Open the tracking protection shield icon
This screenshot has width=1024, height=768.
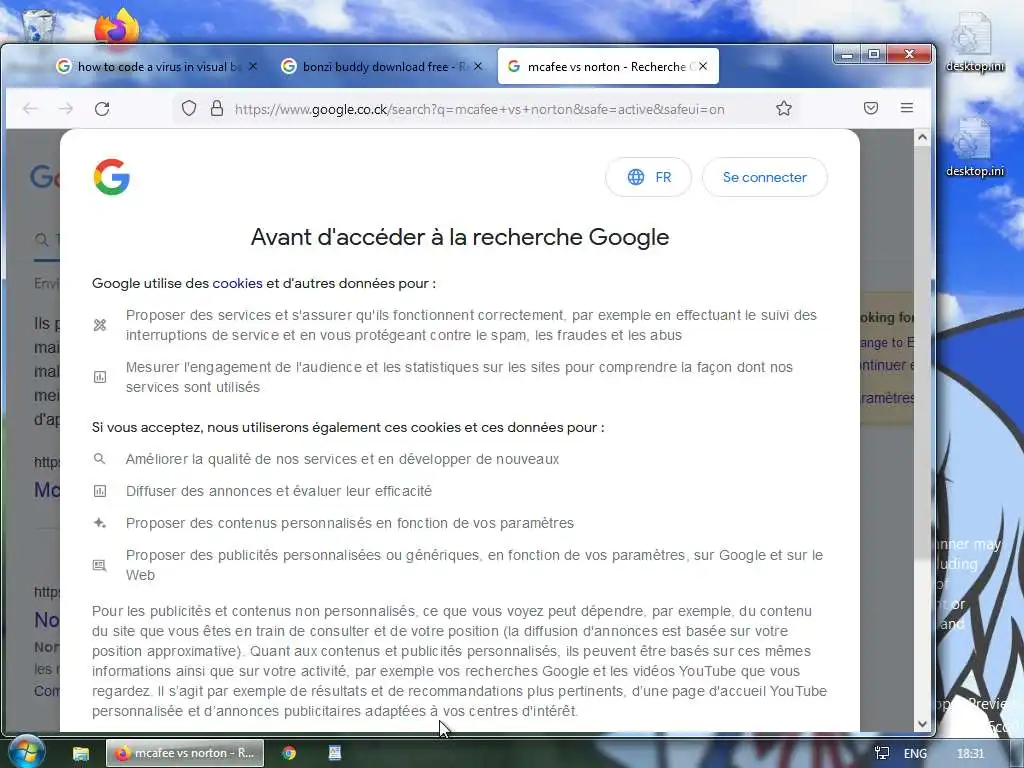pos(189,108)
